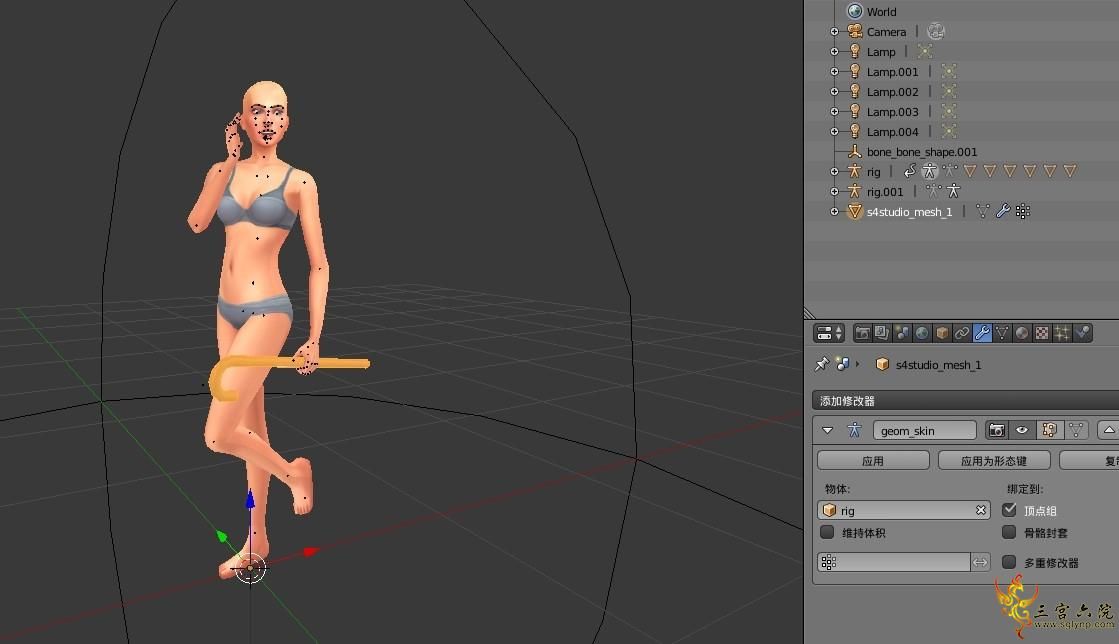Enable the 多重修改器 multi modifier checkbox
Viewport: 1119px width, 644px height.
tap(1009, 562)
